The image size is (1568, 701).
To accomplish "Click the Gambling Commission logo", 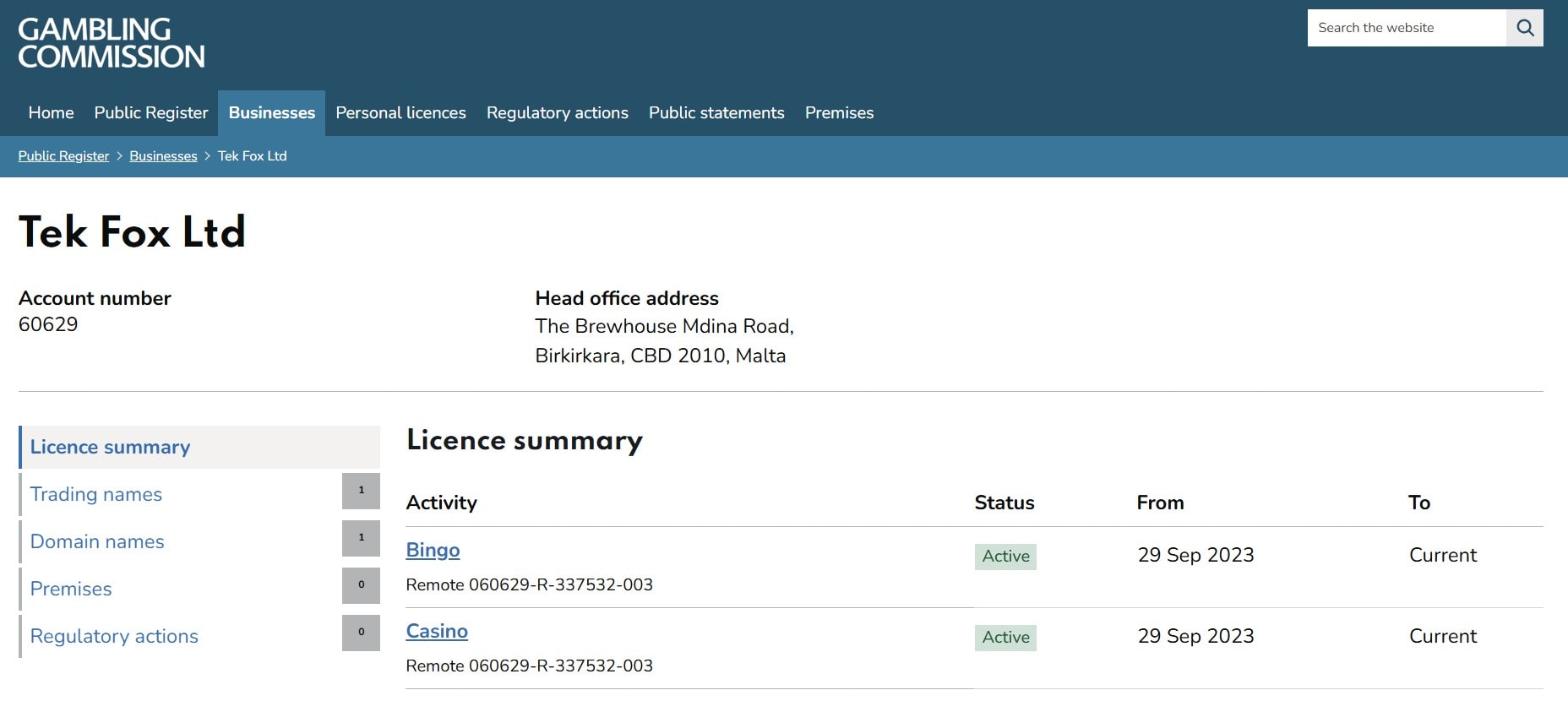I will click(112, 43).
